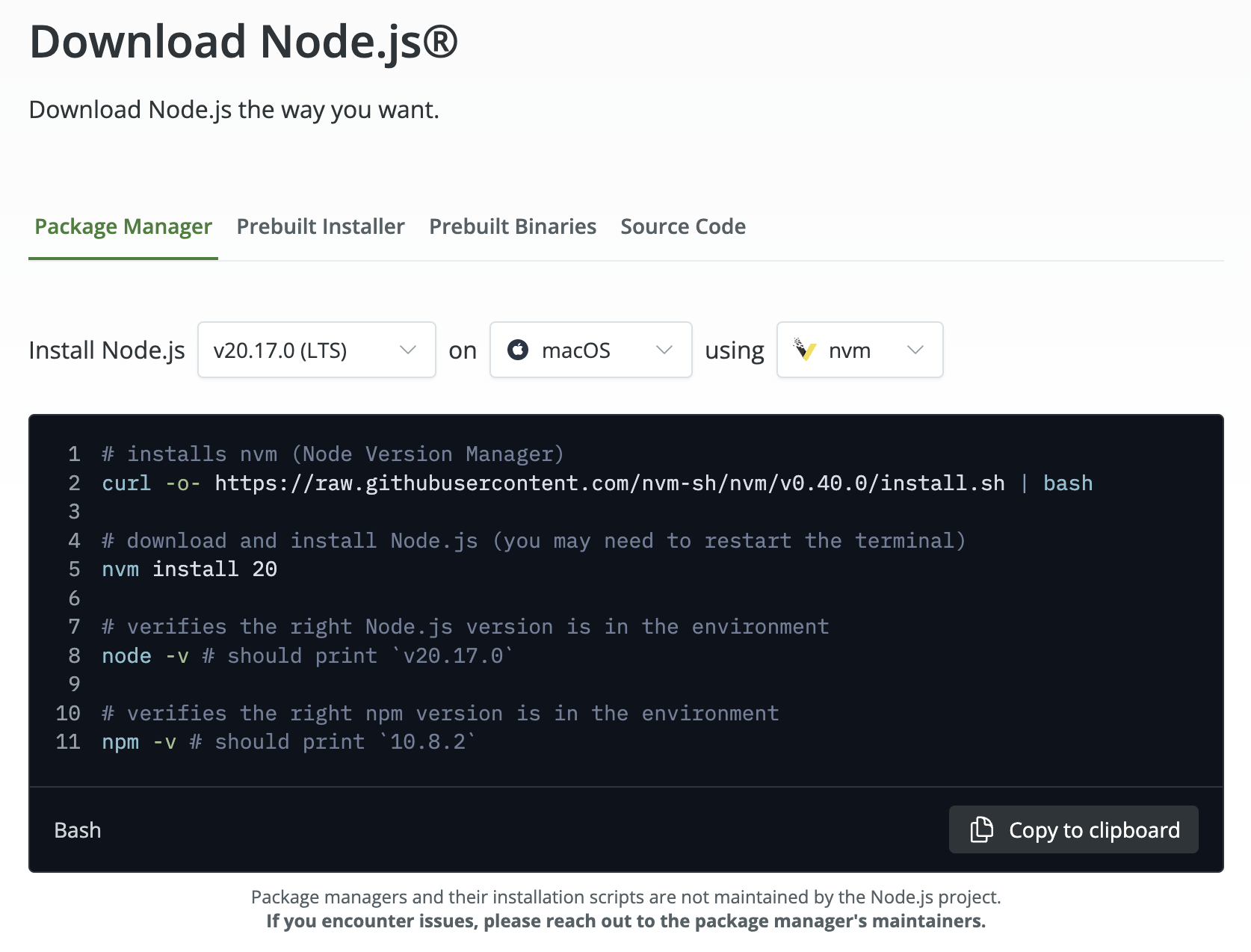Click line number 11 in the code block
This screenshot has width=1251, height=952.
68,742
